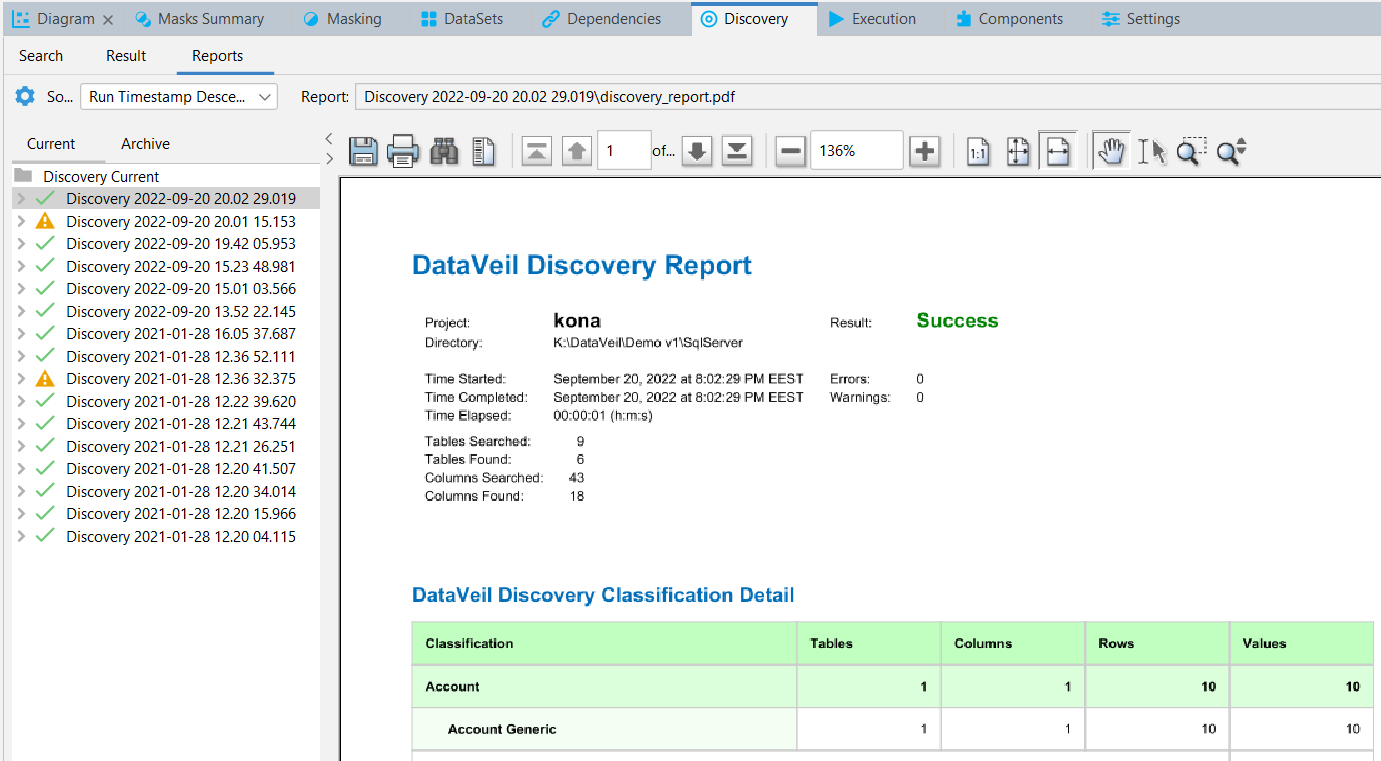The image size is (1381, 761).
Task: Select the hand pan tool
Action: (x=1111, y=151)
